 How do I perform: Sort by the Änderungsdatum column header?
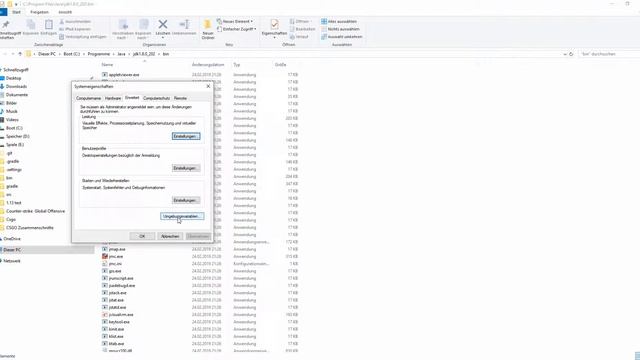pyautogui.click(x=208, y=64)
